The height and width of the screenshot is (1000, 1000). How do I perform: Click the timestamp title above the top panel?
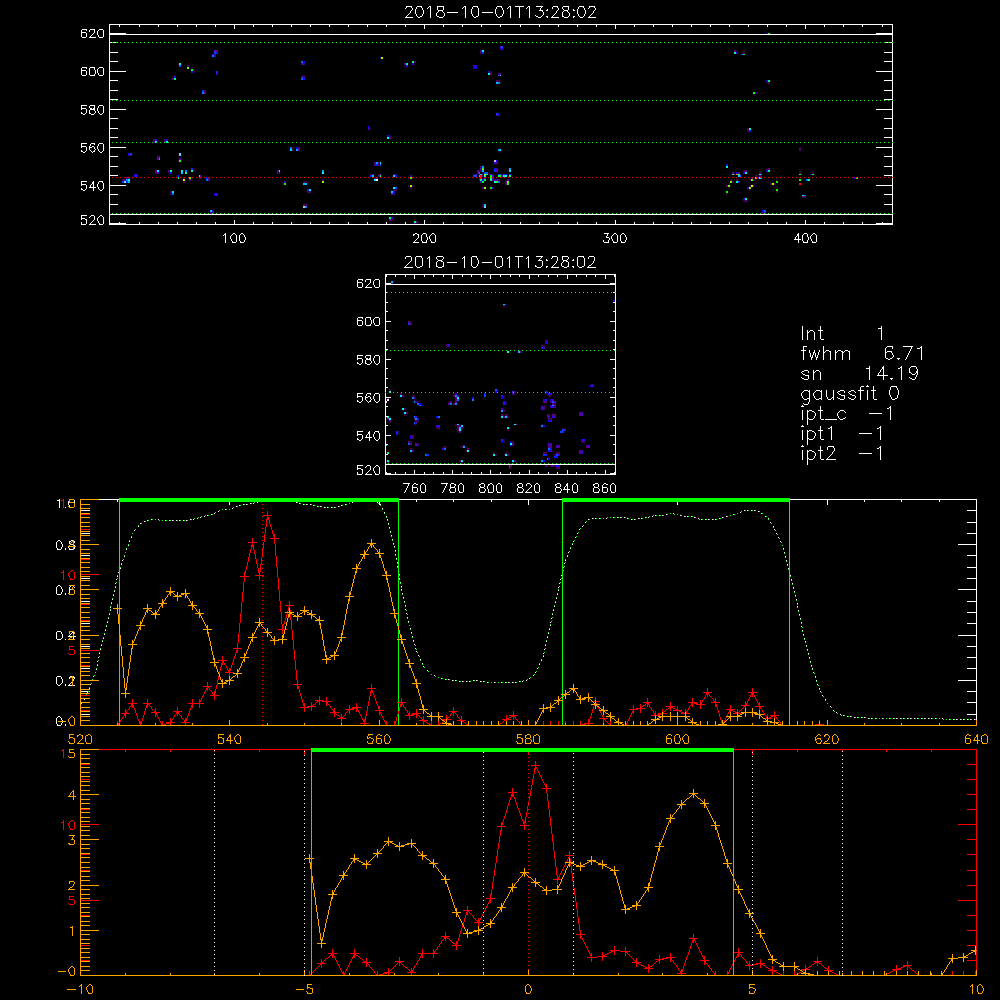point(501,12)
